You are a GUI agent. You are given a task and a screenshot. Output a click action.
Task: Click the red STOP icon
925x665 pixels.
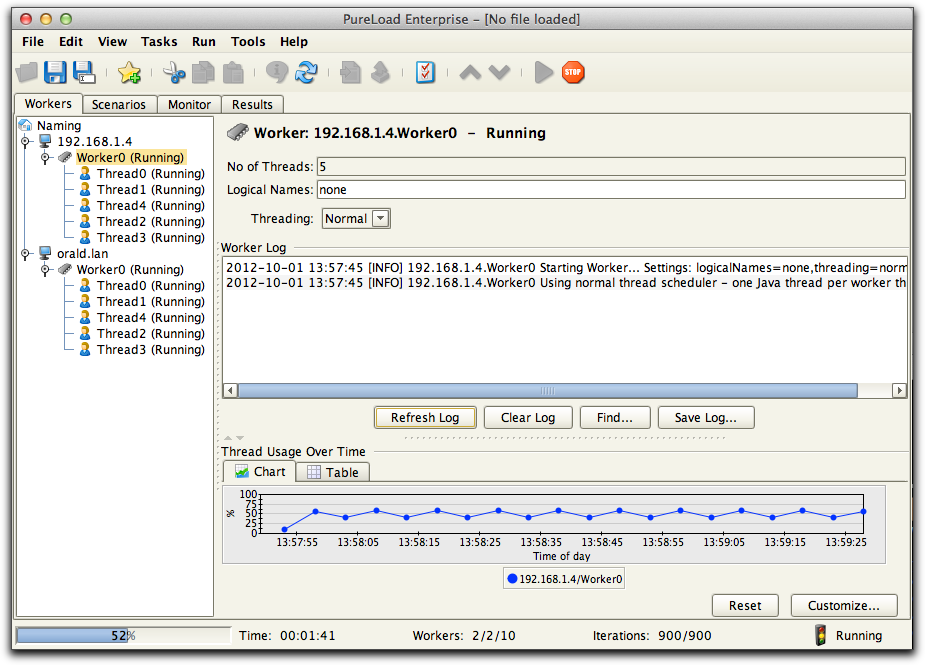pos(573,73)
